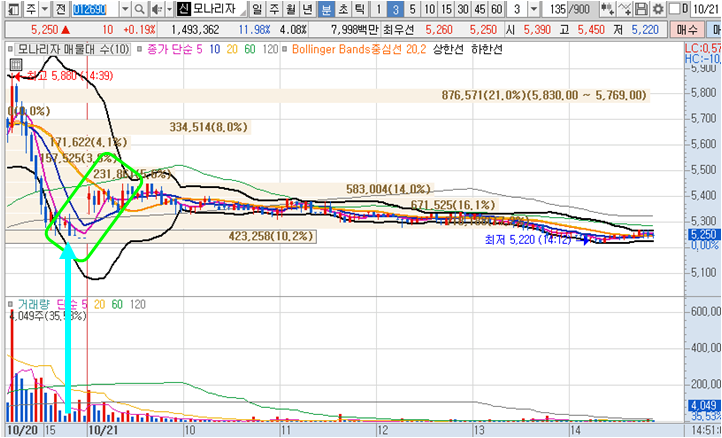Select the 년 (yearly) period tab
Viewport: 722px width, 438px height.
pos(308,9)
